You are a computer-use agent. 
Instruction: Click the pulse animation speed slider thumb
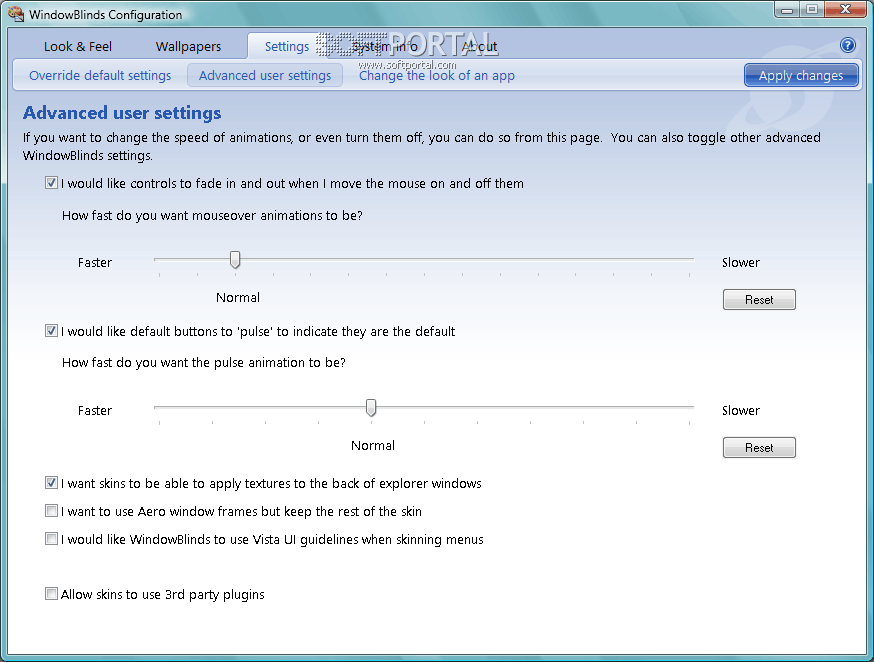pos(371,408)
